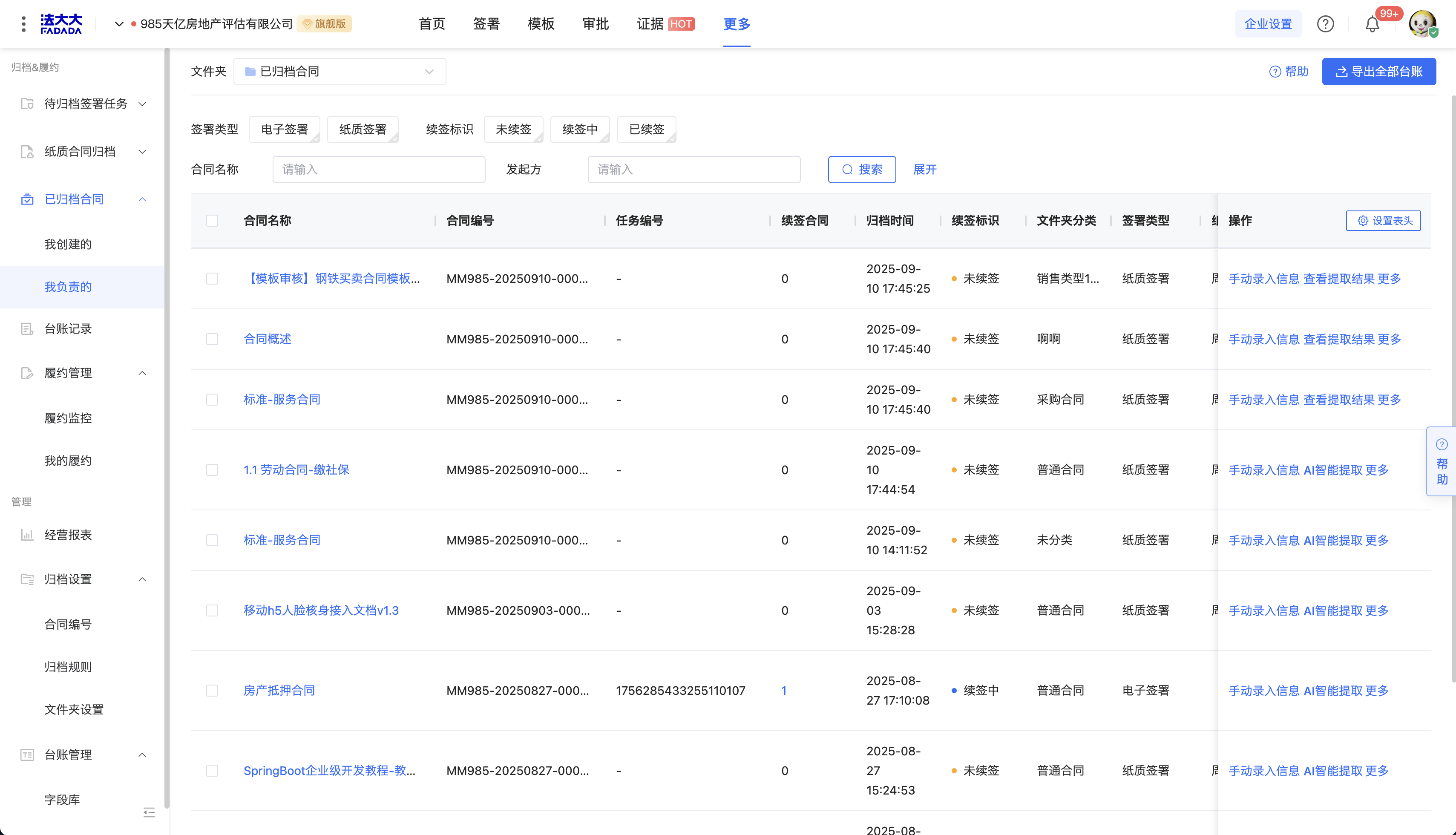Switch to the 签署 top tab
This screenshot has width=1456, height=835.
(486, 24)
